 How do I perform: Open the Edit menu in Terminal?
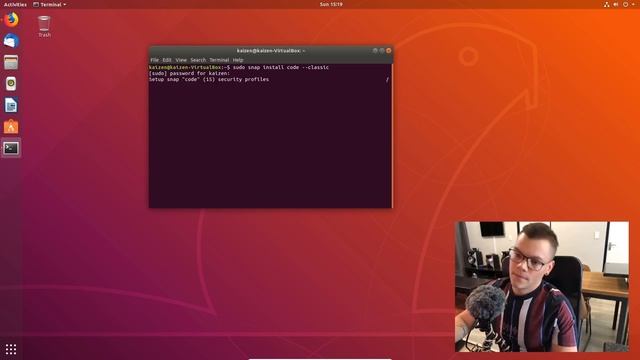point(167,60)
